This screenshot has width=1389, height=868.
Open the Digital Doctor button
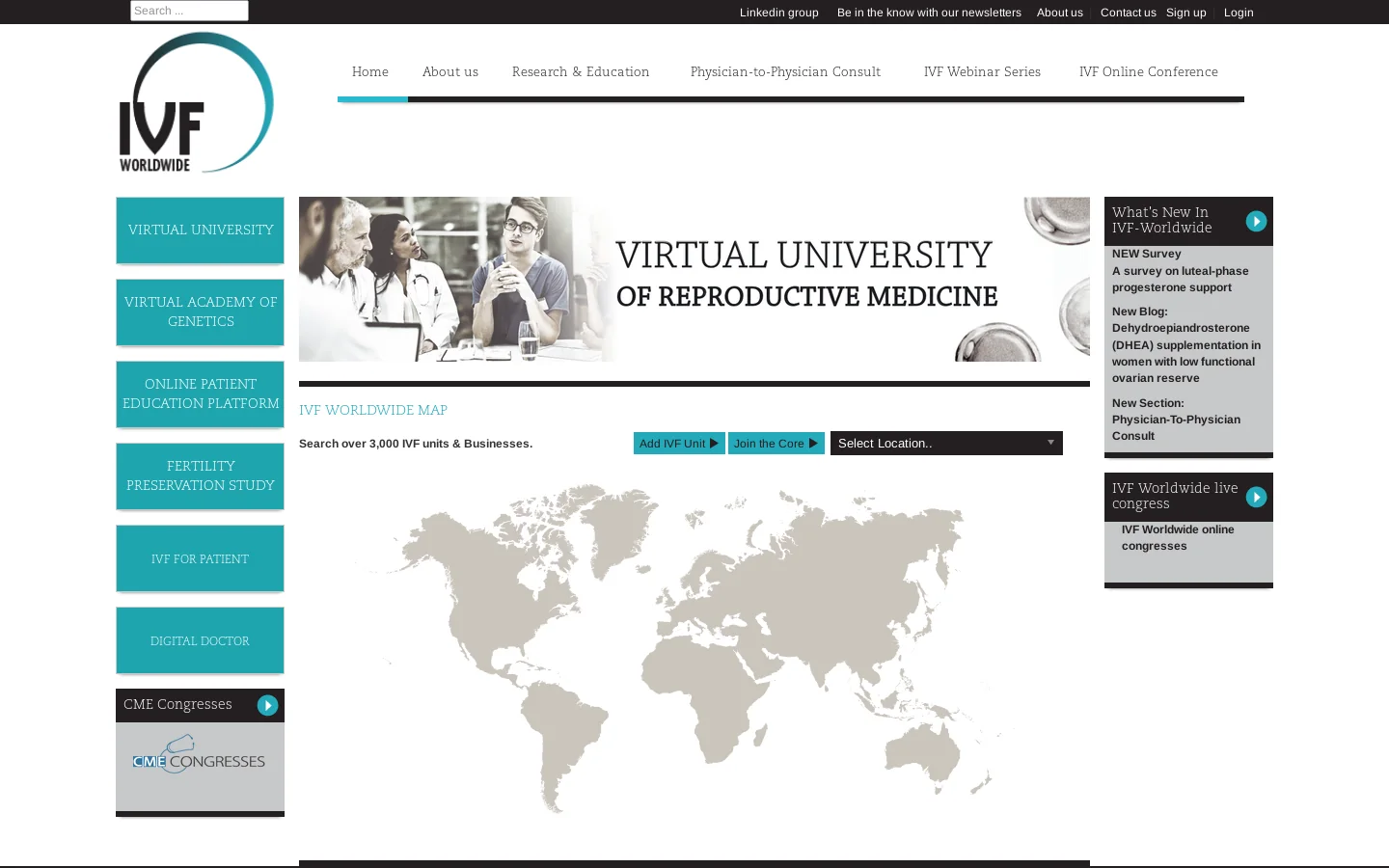(x=201, y=639)
